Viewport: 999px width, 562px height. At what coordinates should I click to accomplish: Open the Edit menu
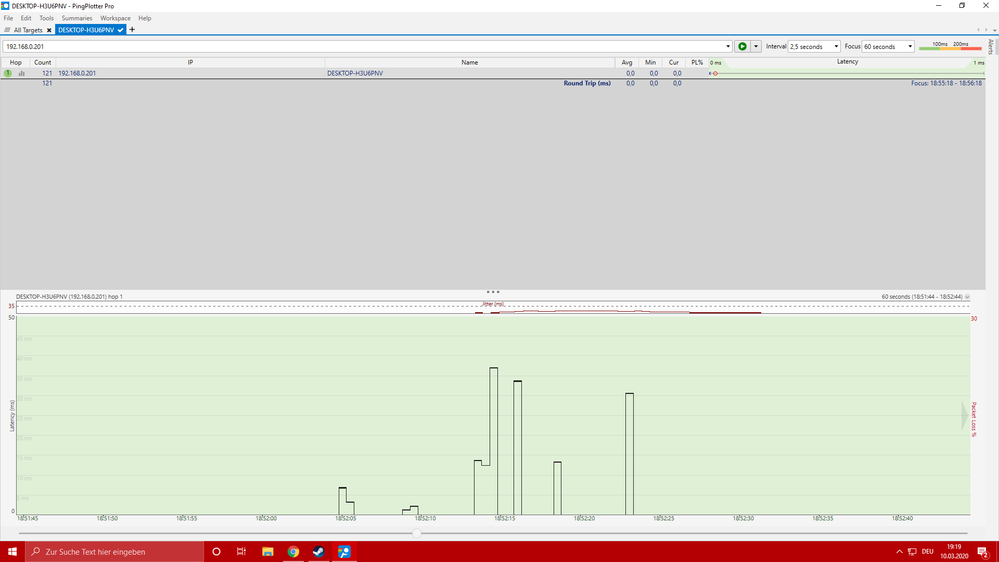(x=26, y=18)
